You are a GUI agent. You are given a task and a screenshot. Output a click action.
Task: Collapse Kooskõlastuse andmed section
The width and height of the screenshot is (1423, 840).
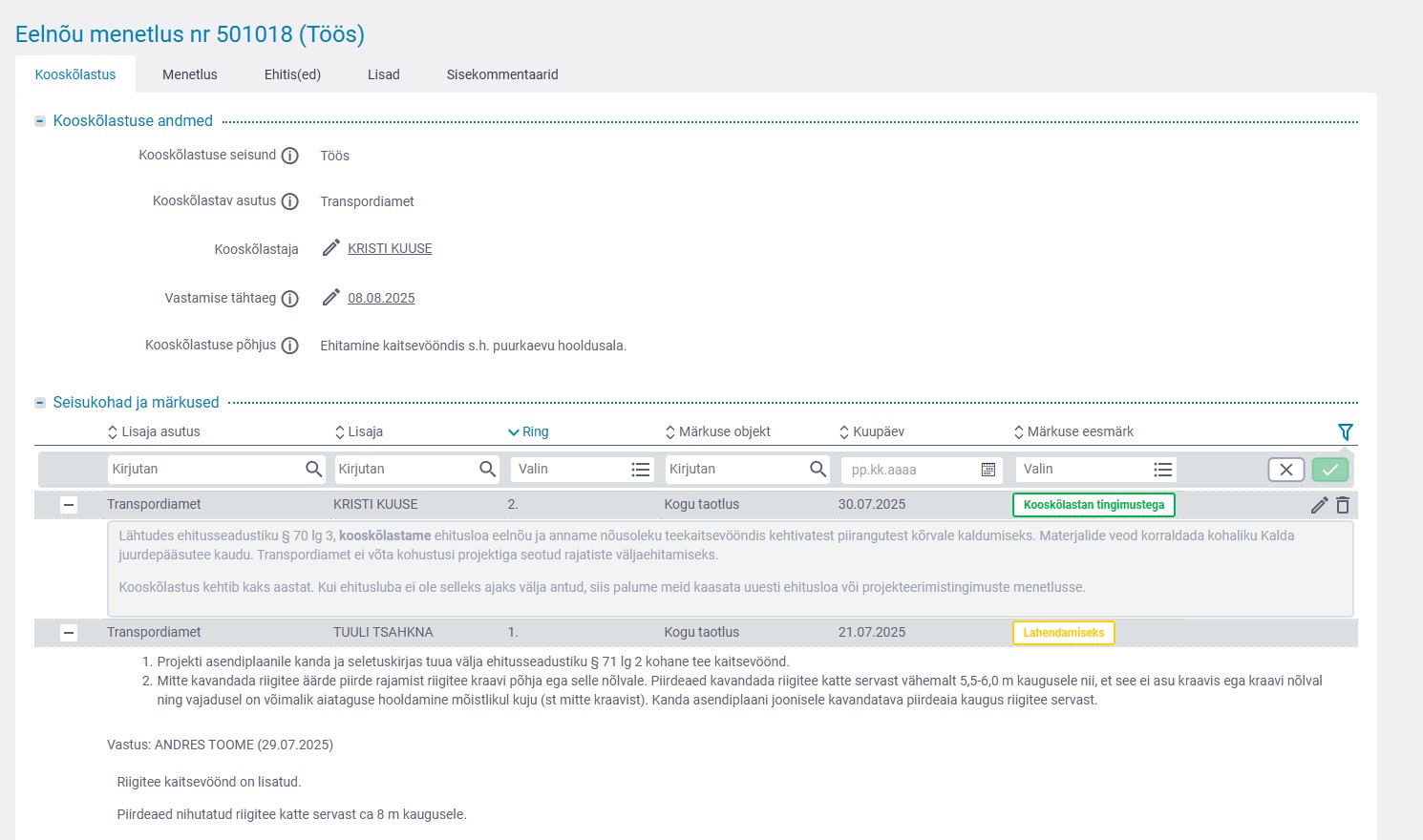tap(40, 121)
